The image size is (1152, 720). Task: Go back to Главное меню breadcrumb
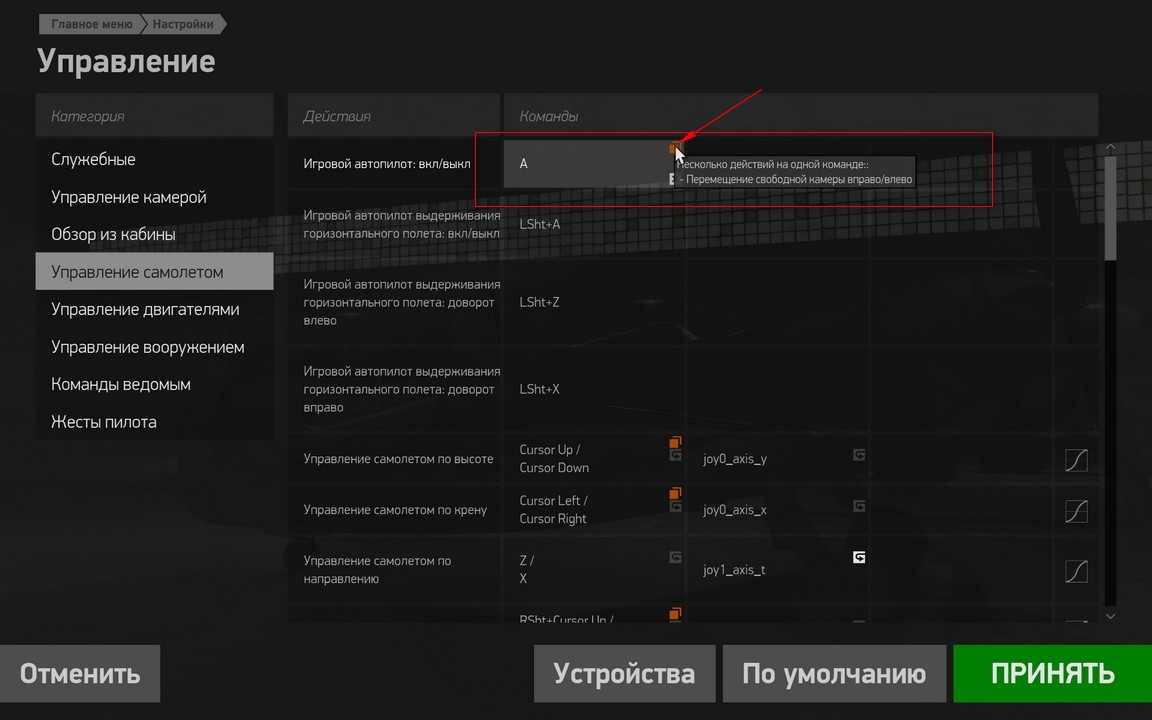pyautogui.click(x=90, y=24)
